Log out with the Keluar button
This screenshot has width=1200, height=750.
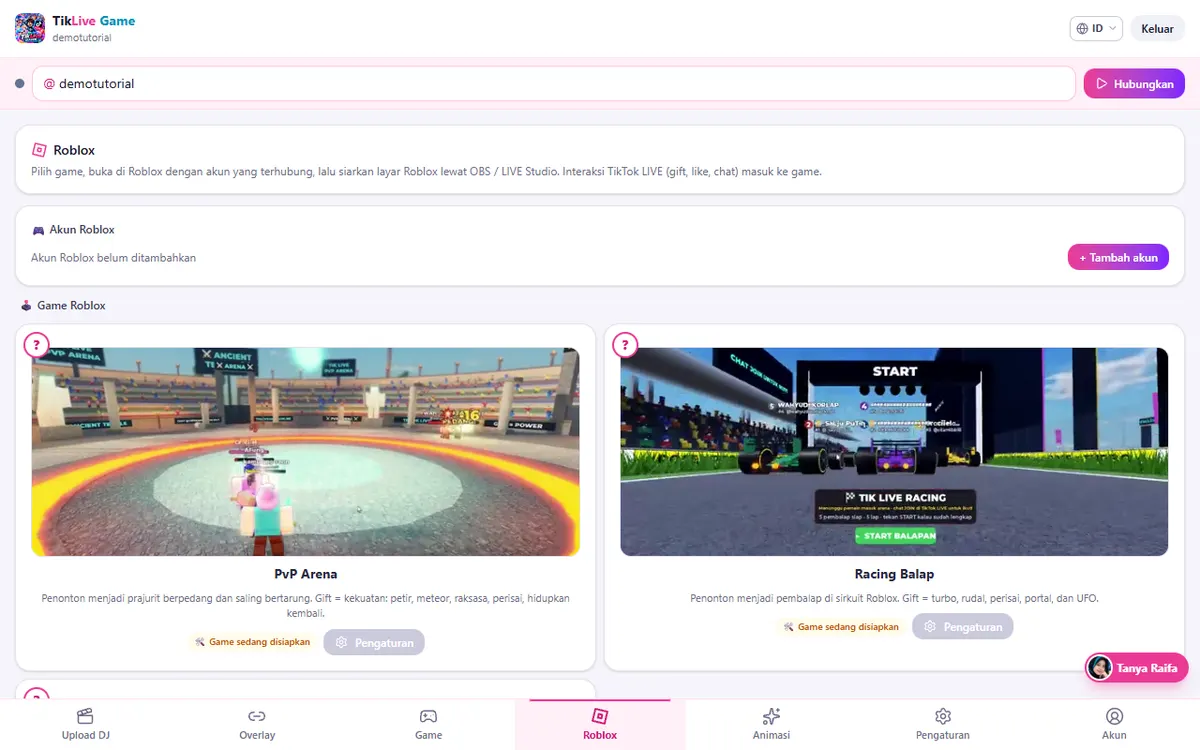tap(1157, 29)
